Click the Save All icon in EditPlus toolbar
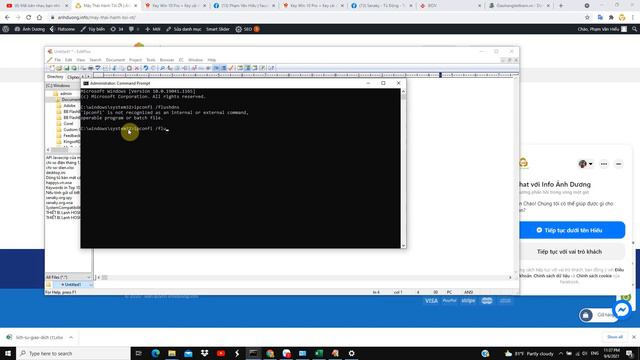 74,68
